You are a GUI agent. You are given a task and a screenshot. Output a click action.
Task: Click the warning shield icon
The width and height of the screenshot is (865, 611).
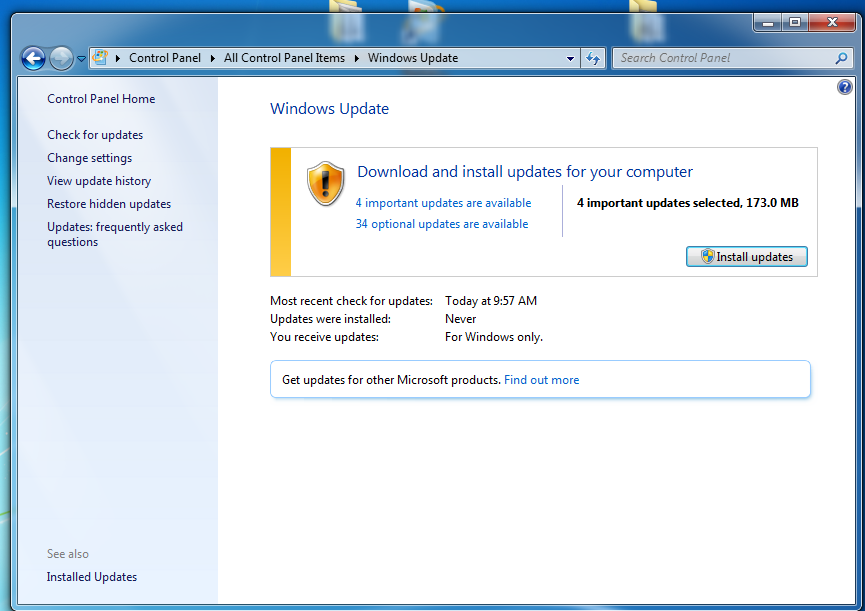coord(325,184)
